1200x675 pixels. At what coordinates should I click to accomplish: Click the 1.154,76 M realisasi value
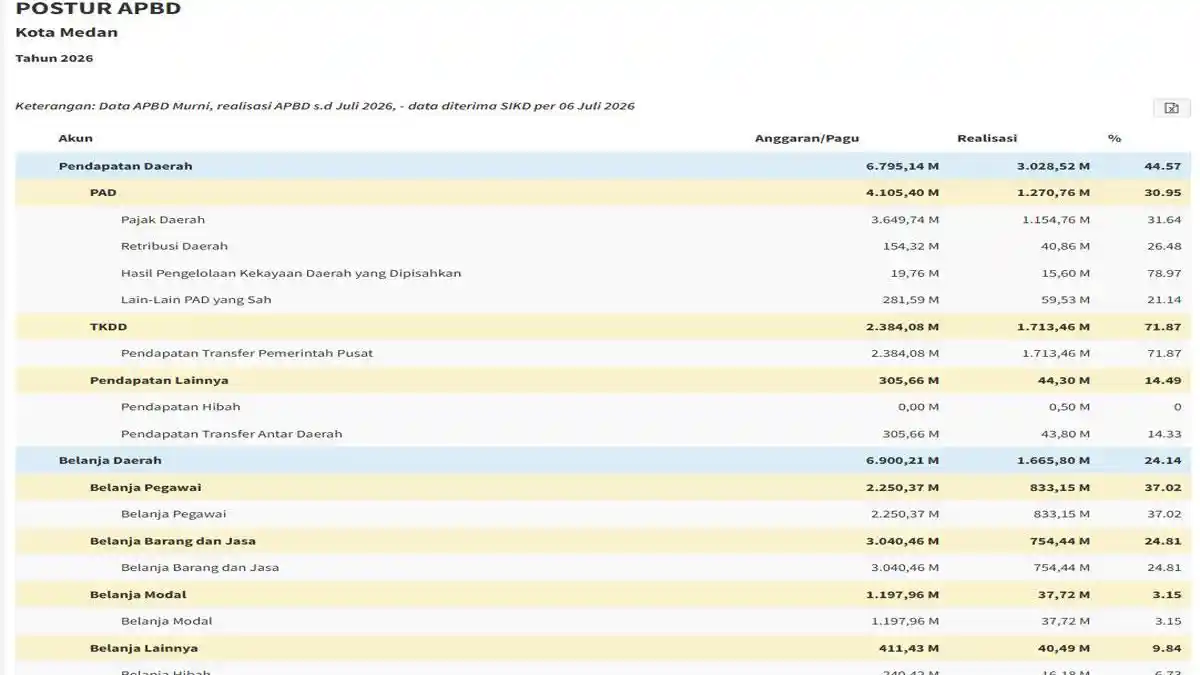click(1055, 220)
